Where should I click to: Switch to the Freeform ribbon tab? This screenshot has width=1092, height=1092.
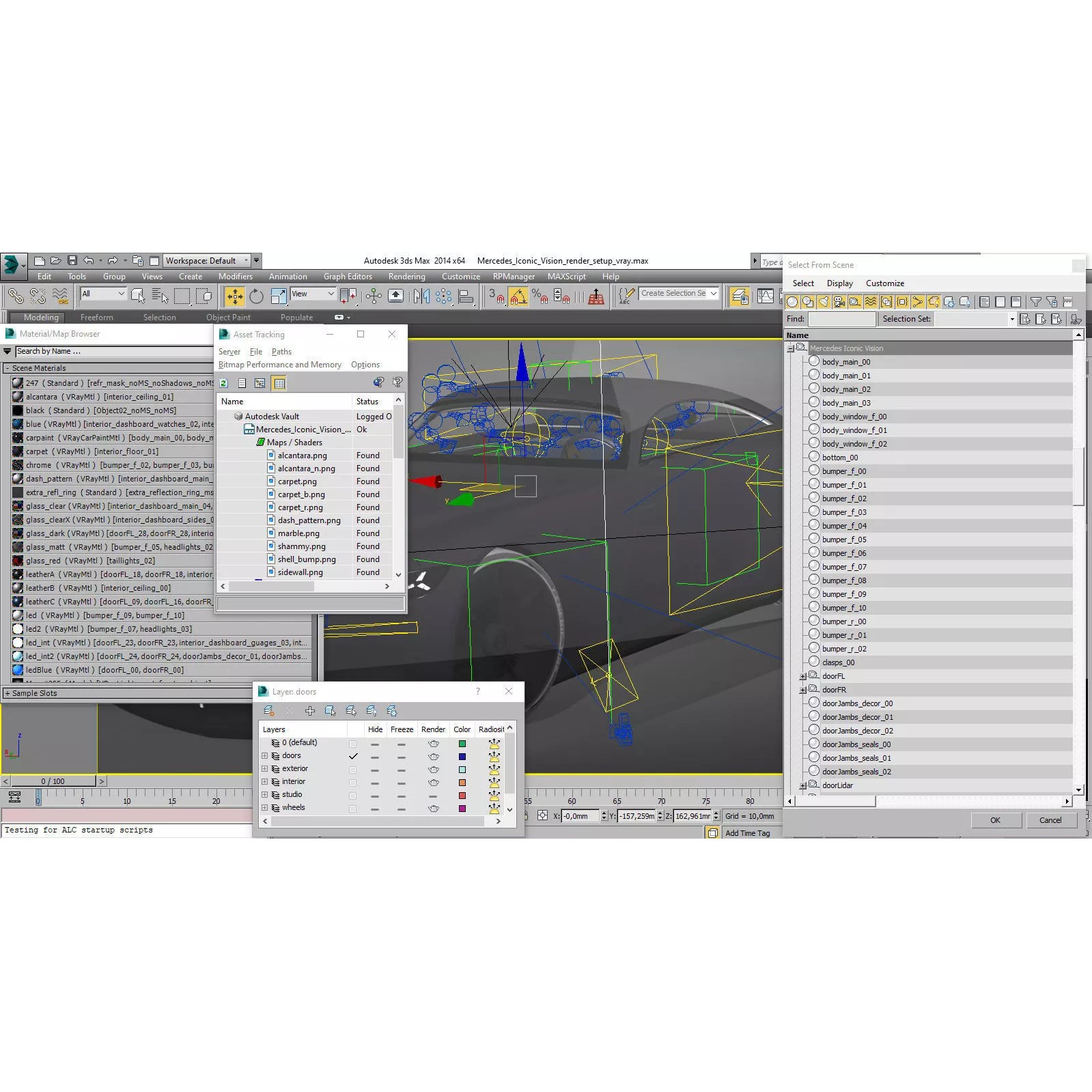pos(96,318)
